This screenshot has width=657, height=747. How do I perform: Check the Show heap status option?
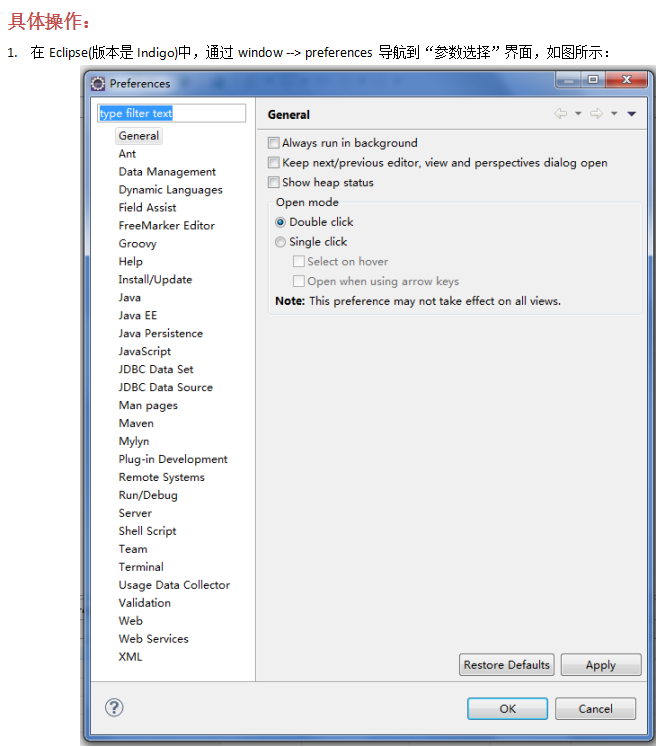pos(274,183)
